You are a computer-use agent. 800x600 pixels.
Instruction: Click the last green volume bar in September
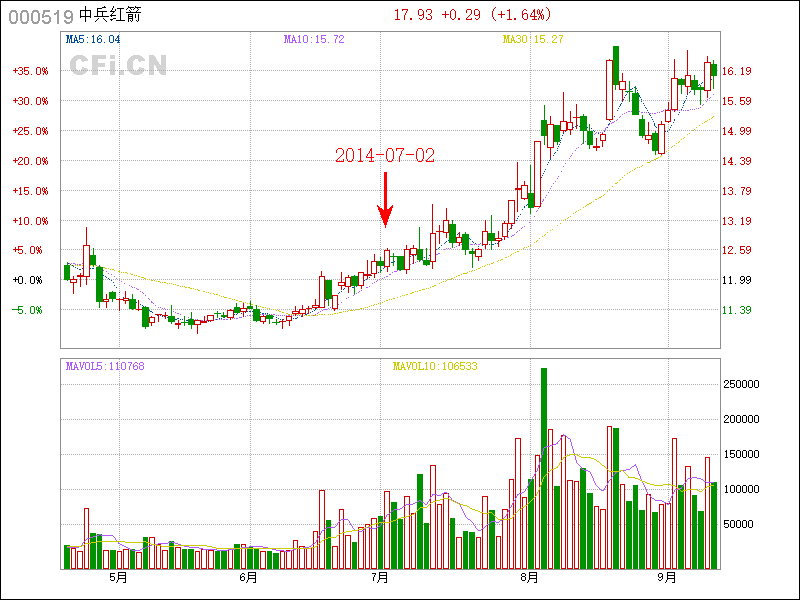(x=714, y=526)
